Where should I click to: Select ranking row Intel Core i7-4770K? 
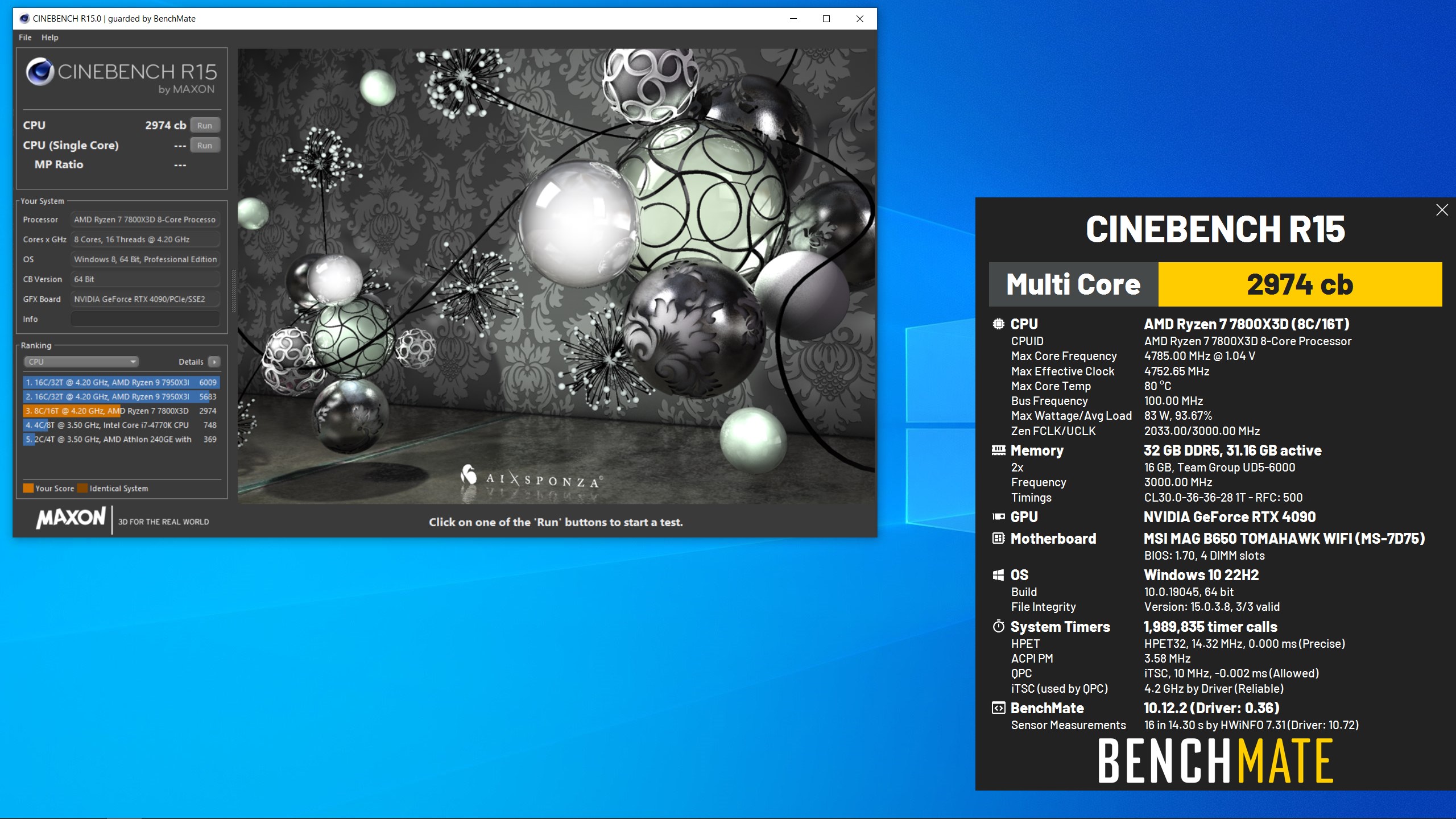tap(121, 425)
